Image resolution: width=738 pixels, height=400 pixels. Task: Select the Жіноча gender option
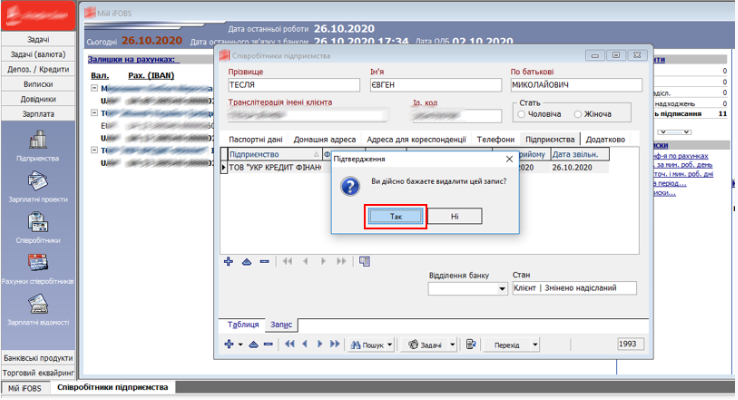(x=578, y=114)
